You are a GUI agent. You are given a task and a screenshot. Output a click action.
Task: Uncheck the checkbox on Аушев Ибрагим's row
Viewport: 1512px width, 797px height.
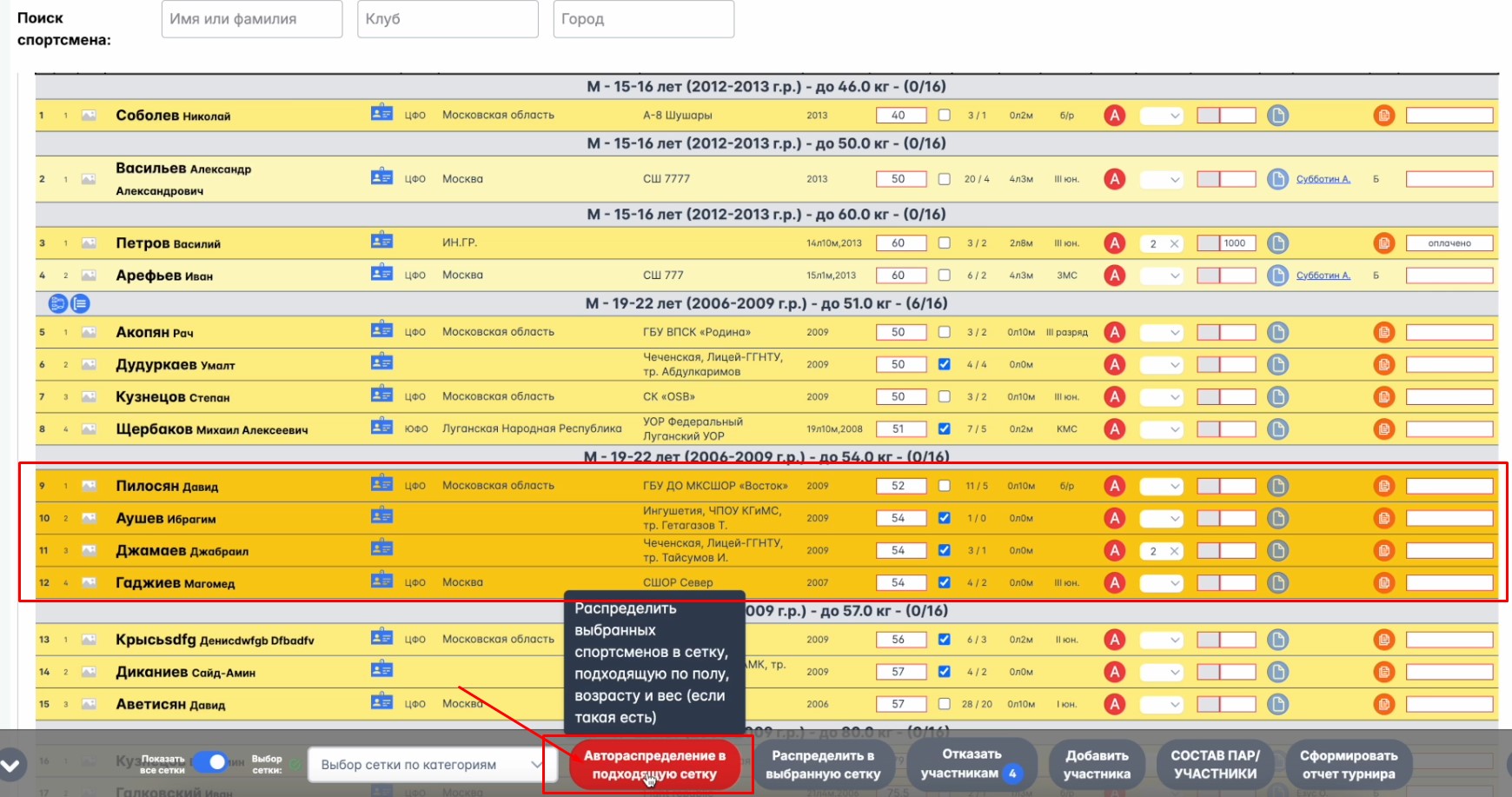(x=945, y=517)
